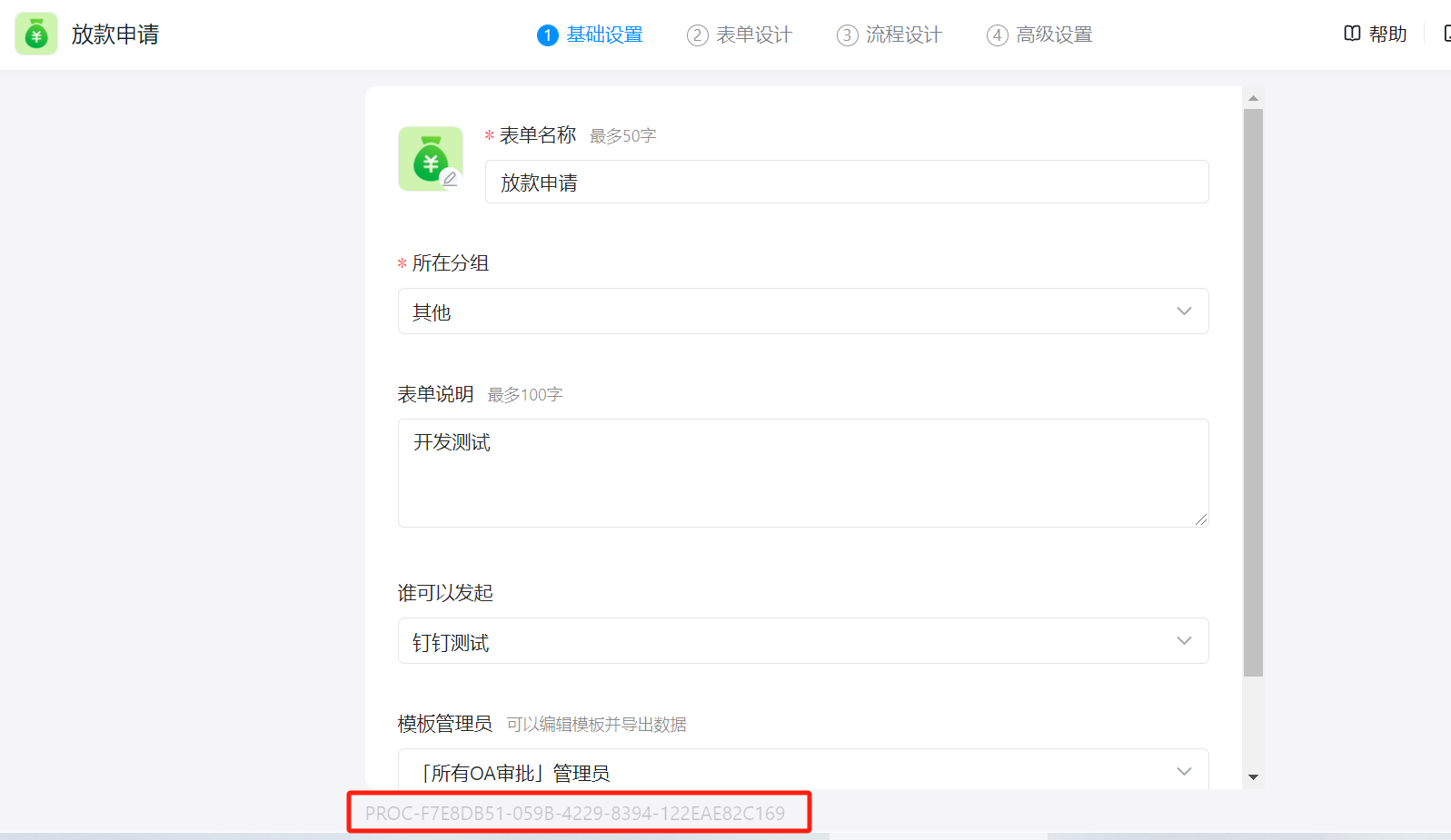This screenshot has width=1451, height=840.
Task: Click the PROC-F7E8DB51 process code text
Action: [x=575, y=814]
